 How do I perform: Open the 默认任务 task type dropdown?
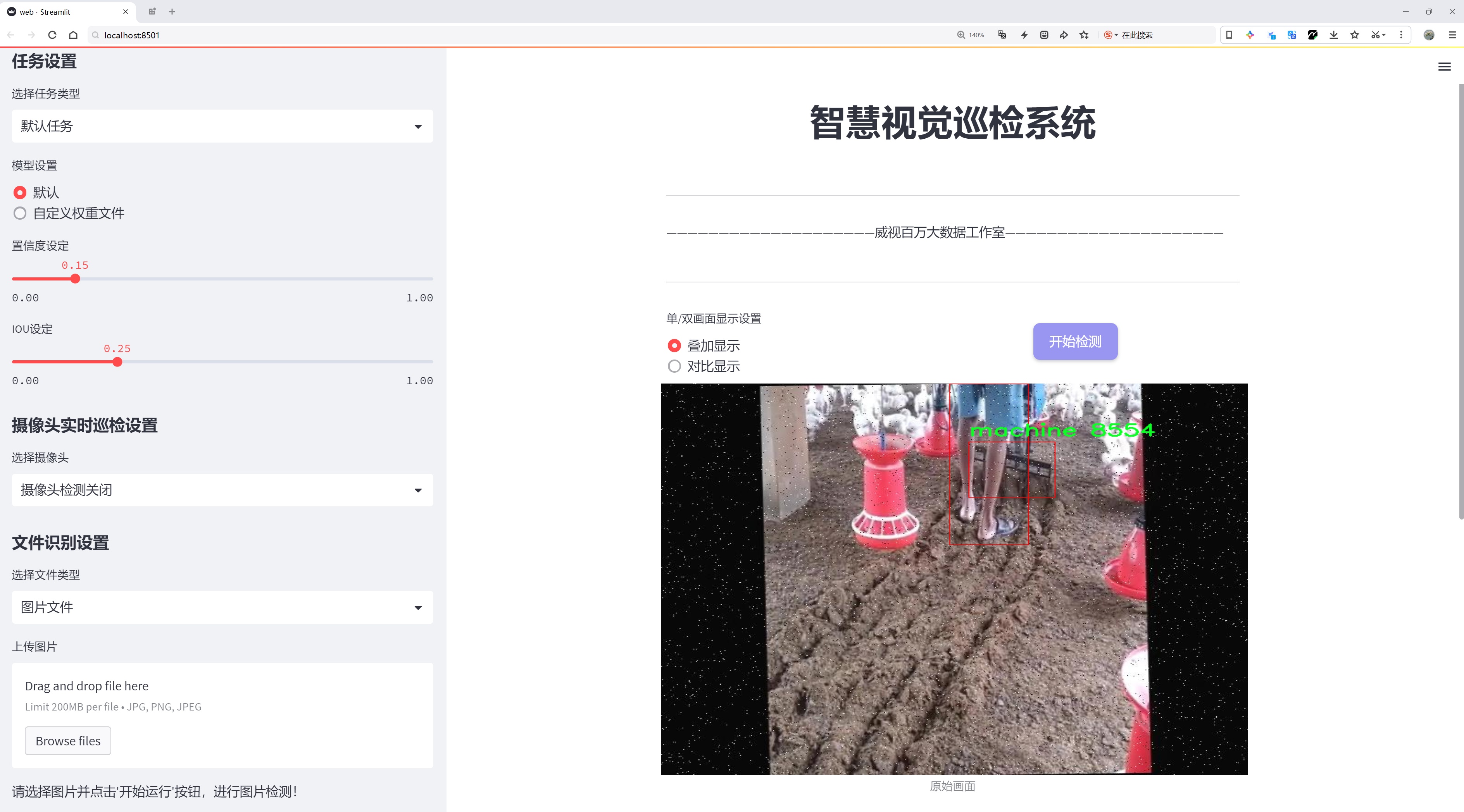coord(222,126)
